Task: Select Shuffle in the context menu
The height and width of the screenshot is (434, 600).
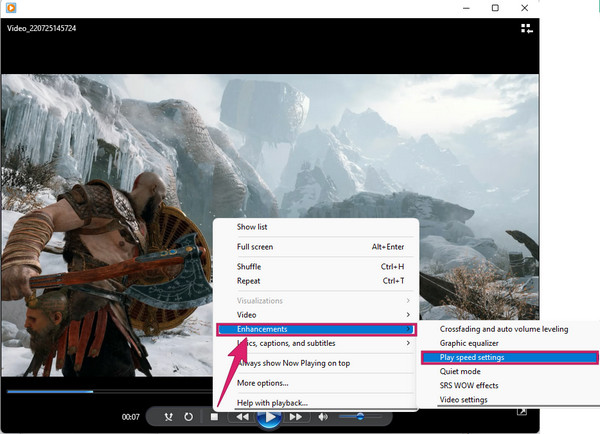Action: coord(316,267)
